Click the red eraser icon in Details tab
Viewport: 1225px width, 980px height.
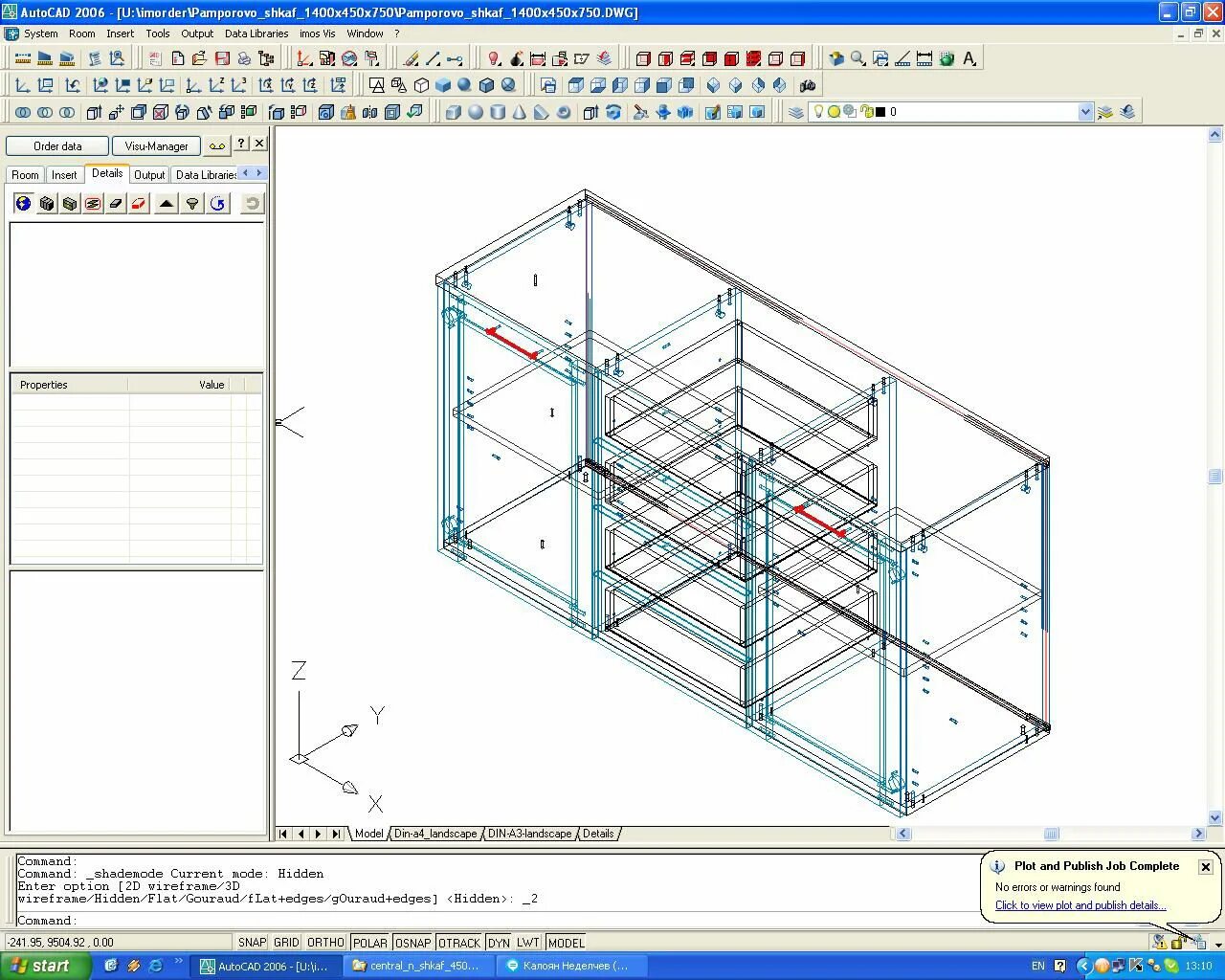click(139, 203)
